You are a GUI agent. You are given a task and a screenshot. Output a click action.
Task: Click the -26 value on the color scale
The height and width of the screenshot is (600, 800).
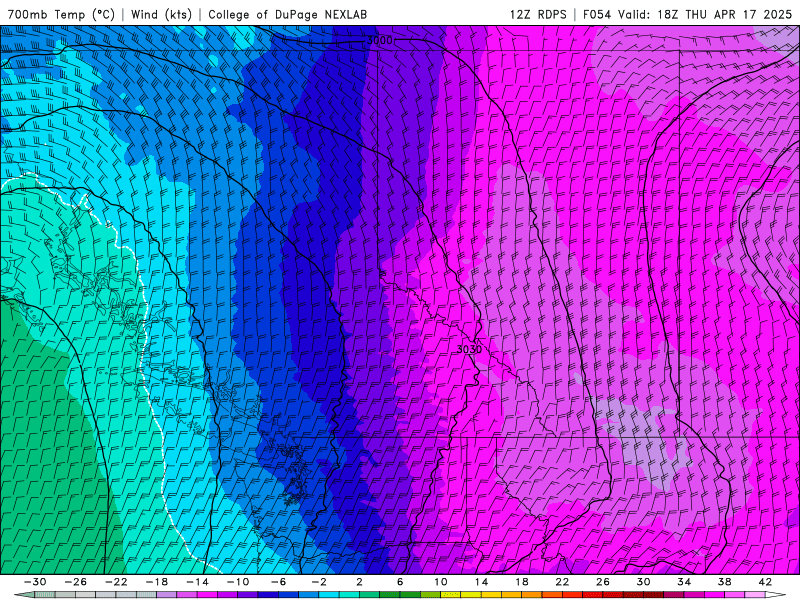click(76, 582)
